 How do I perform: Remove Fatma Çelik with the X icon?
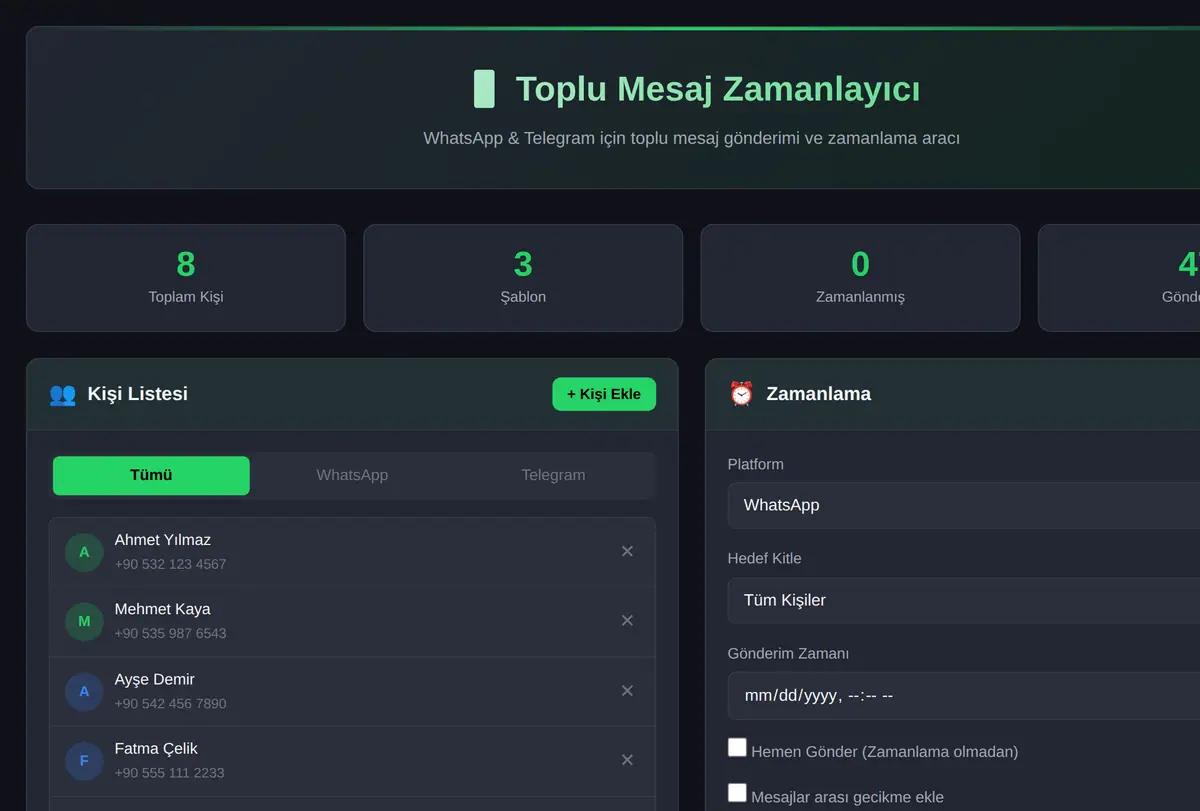tap(627, 760)
